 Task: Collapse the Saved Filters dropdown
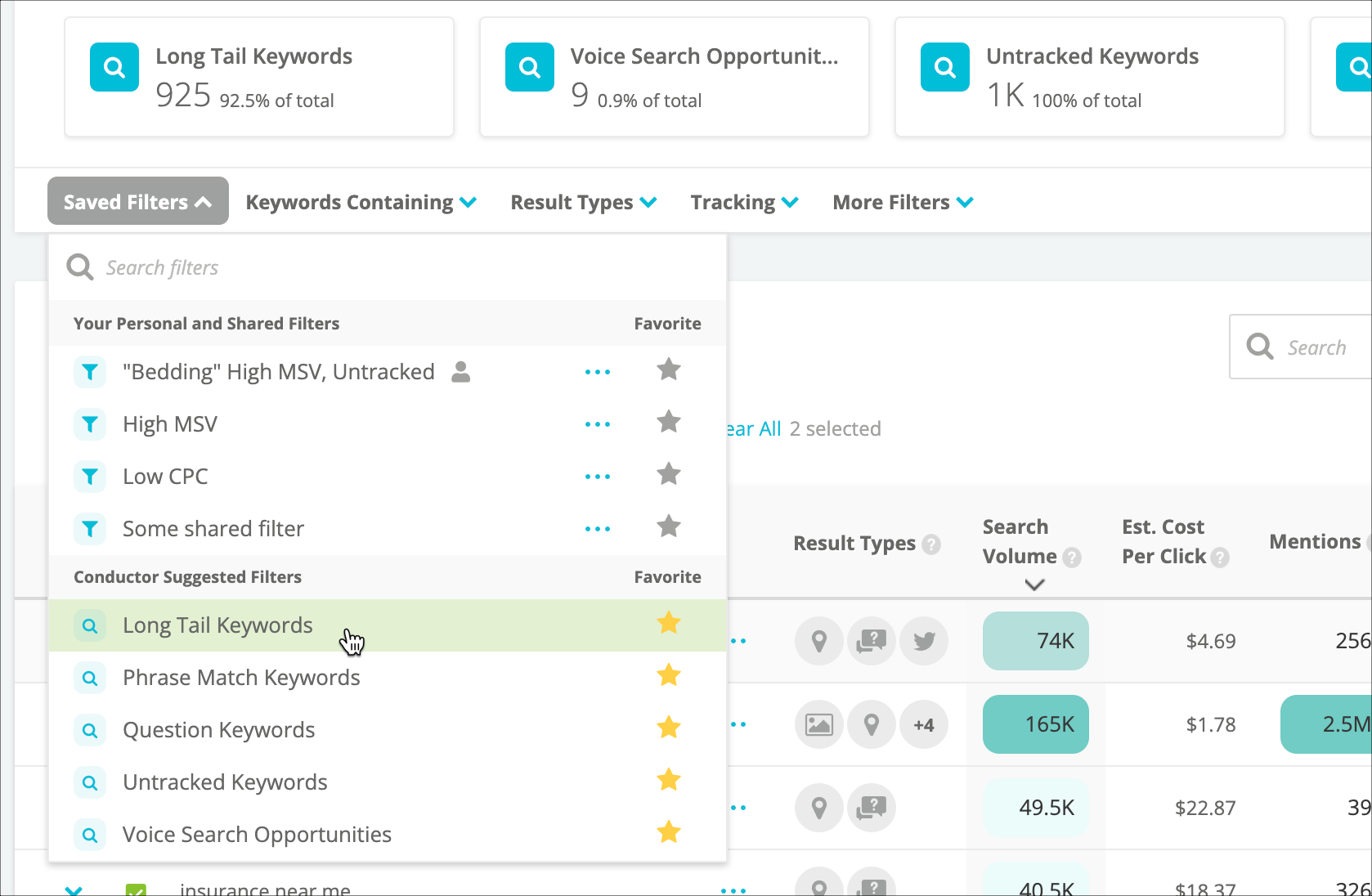[138, 201]
